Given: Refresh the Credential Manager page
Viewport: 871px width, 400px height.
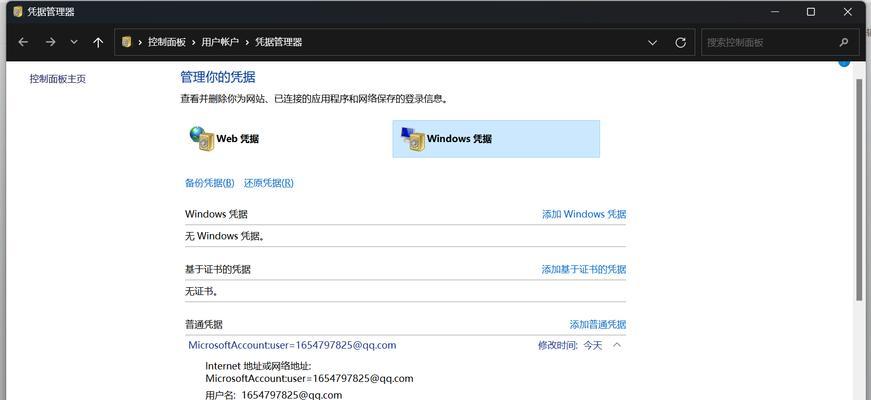Looking at the screenshot, I should point(680,43).
